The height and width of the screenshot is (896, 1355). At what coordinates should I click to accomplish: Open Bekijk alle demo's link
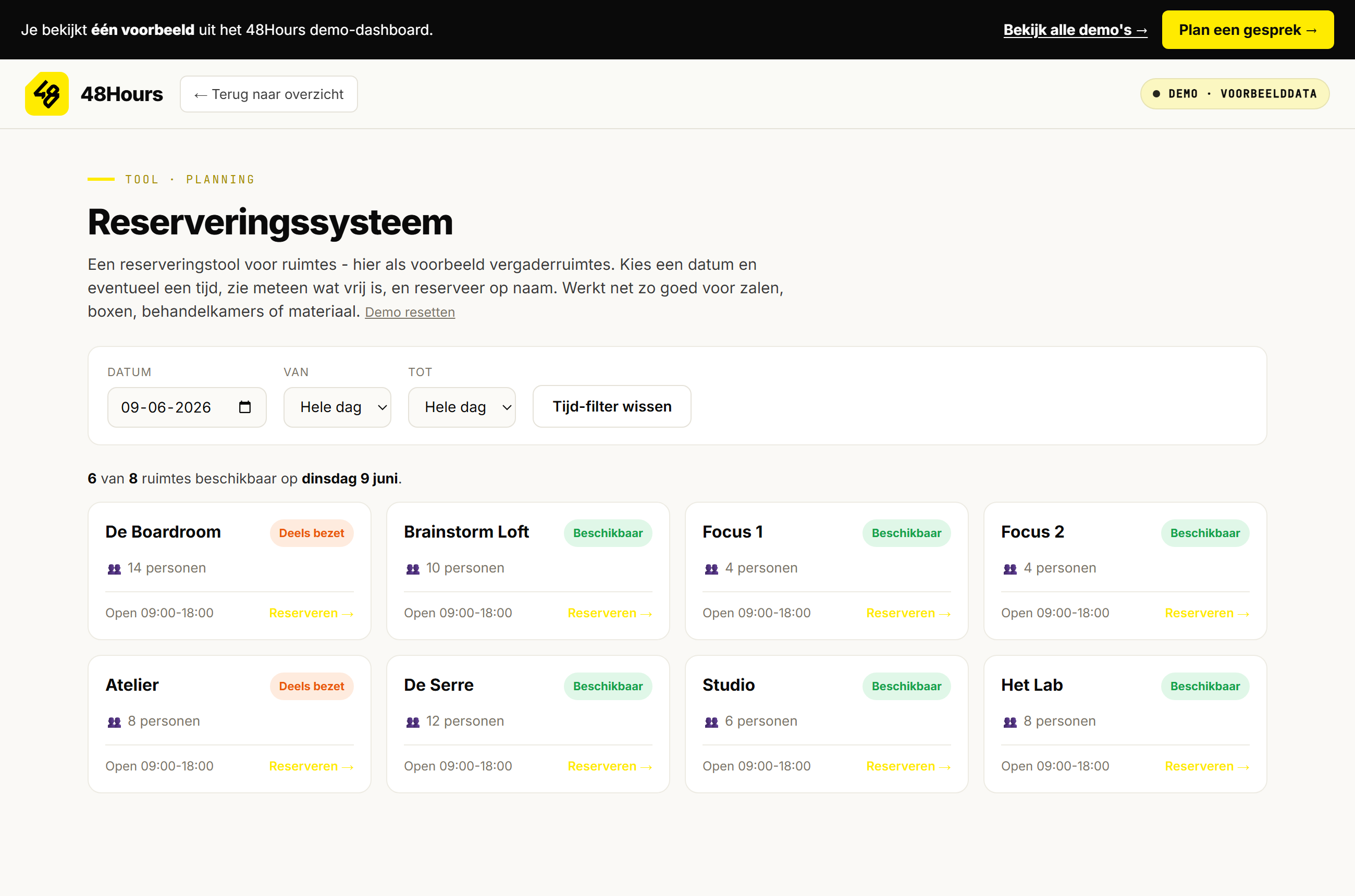point(1075,30)
